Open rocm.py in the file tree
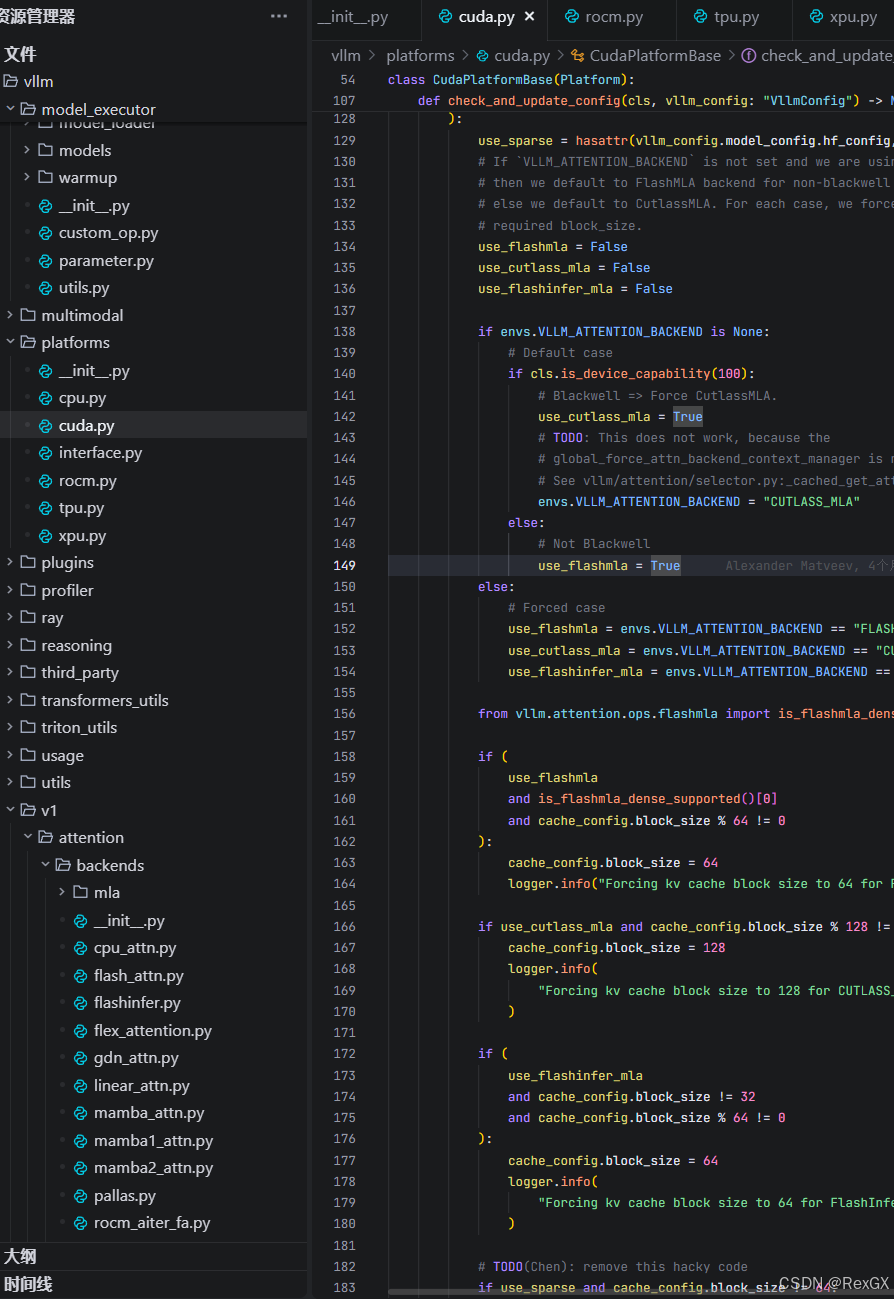 (x=87, y=481)
